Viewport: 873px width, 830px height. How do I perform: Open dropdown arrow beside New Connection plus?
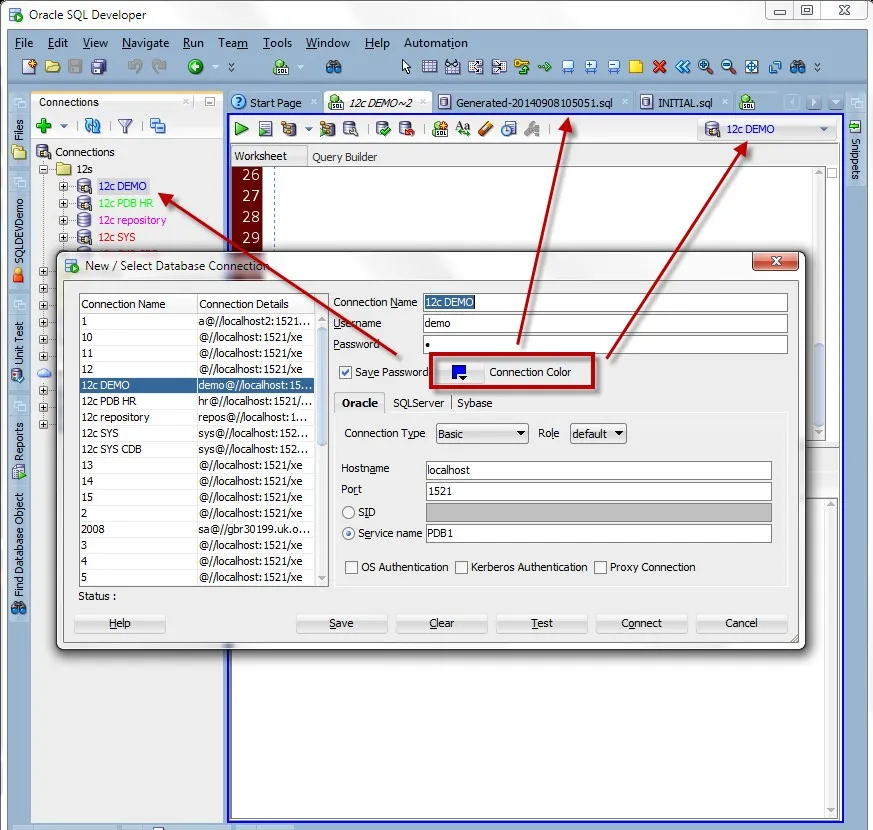pos(64,126)
